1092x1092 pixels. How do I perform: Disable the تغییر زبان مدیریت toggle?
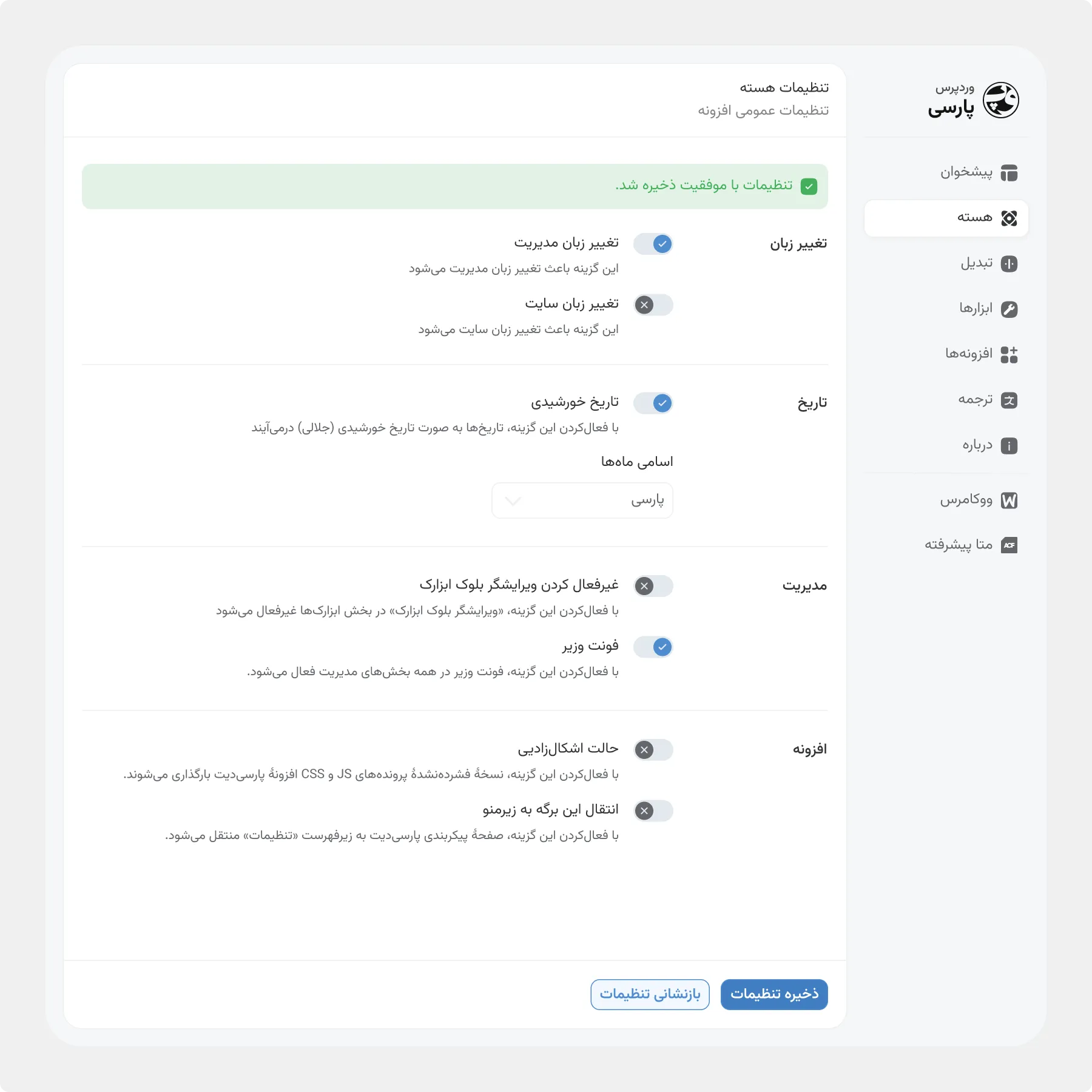[653, 244]
